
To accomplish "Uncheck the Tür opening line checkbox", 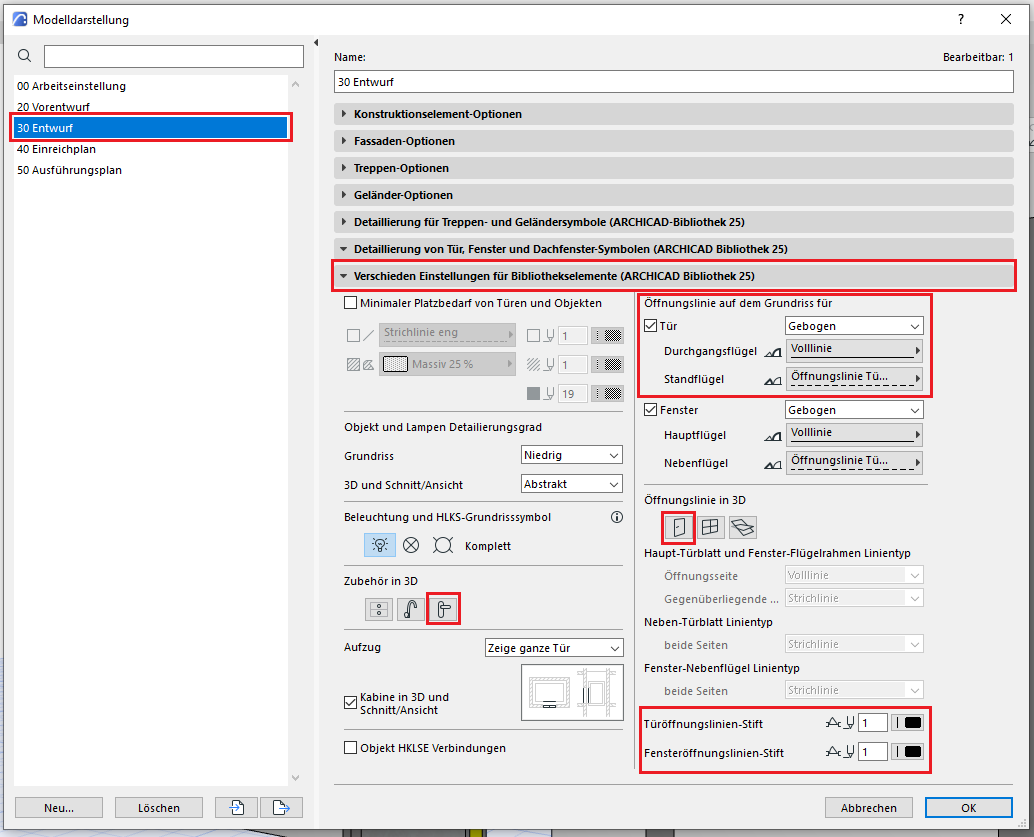I will [x=651, y=326].
